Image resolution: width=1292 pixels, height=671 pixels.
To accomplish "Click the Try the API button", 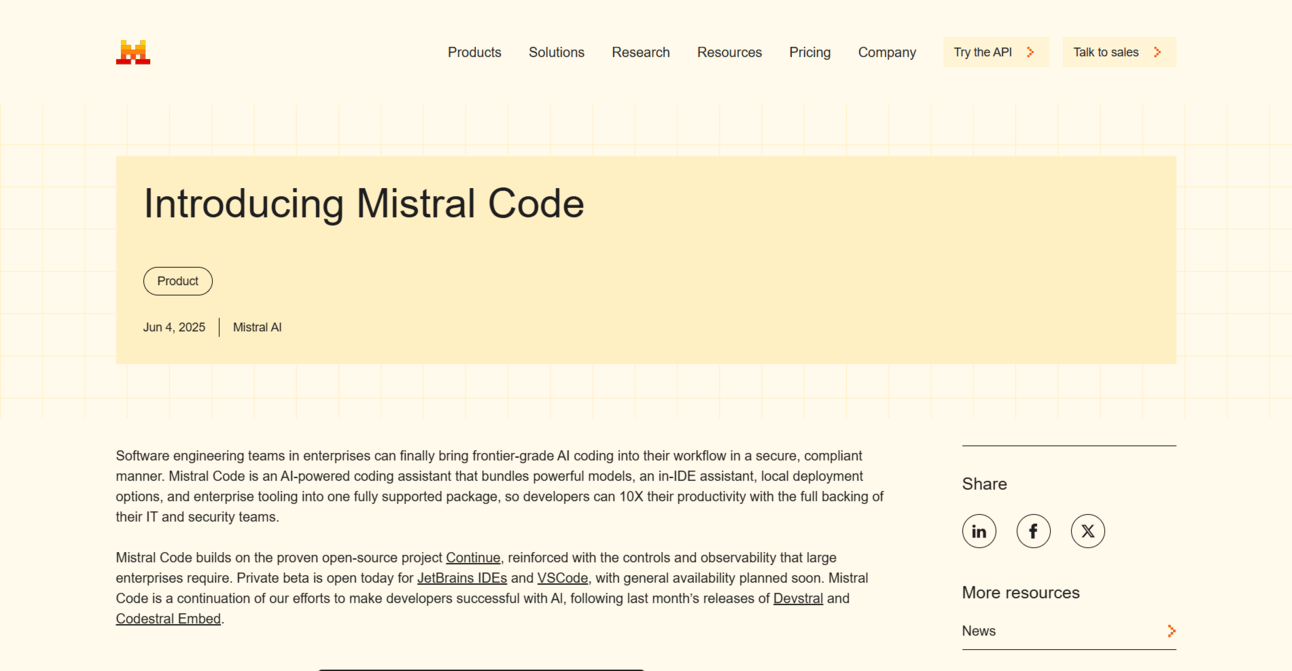I will 996,52.
